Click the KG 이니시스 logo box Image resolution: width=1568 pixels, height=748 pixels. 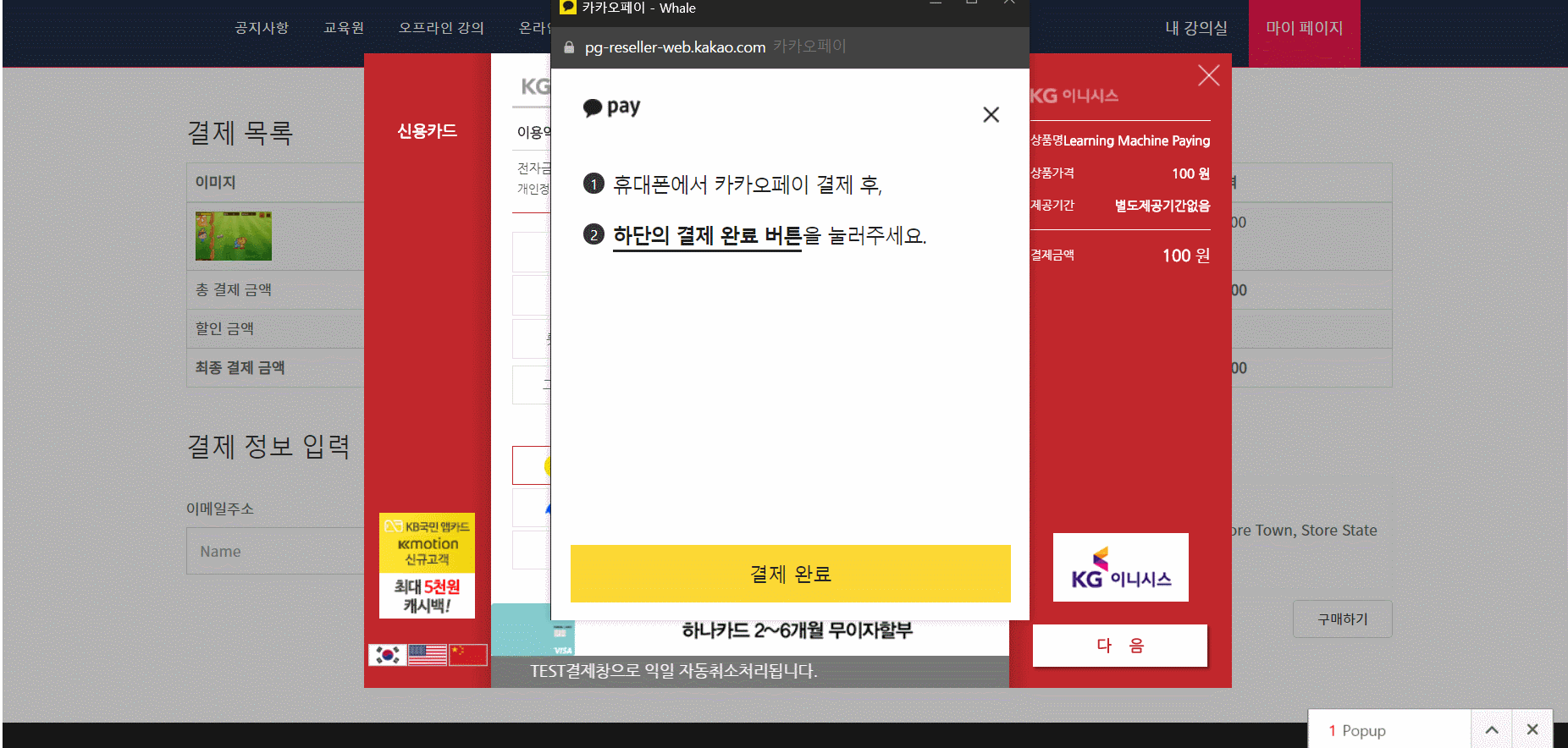1120,567
